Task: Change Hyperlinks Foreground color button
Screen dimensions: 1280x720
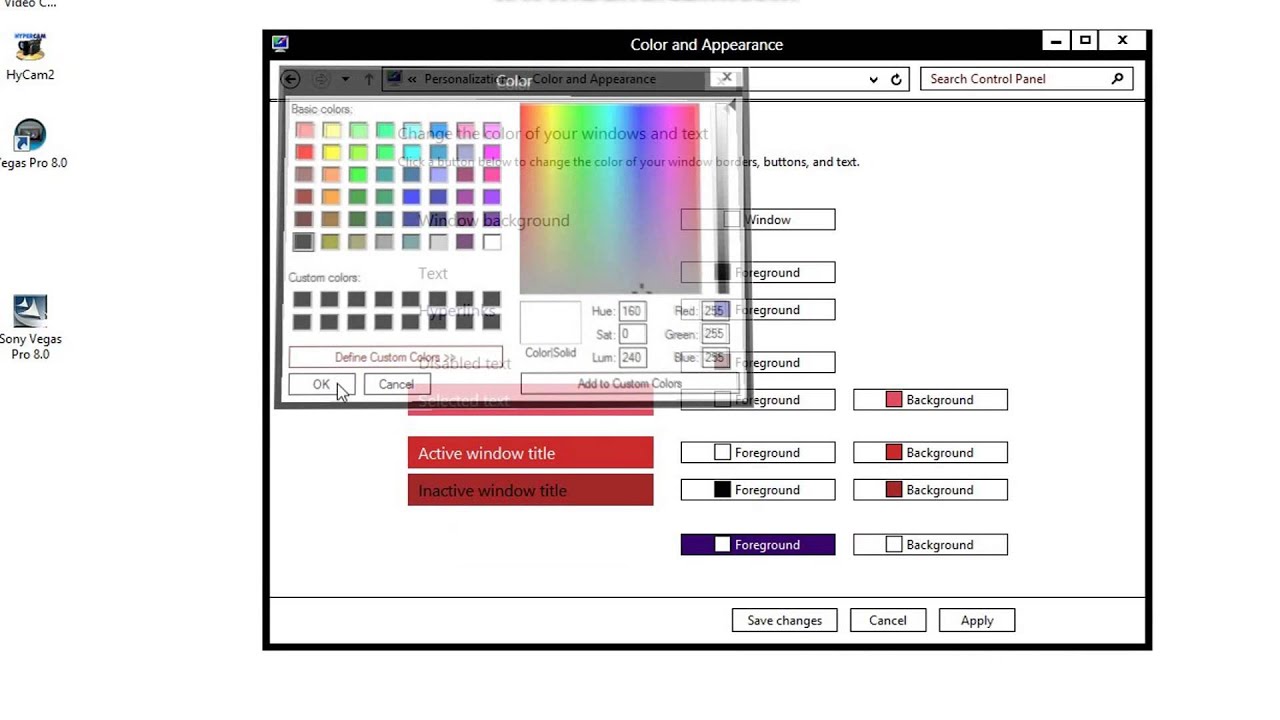Action: click(x=758, y=310)
